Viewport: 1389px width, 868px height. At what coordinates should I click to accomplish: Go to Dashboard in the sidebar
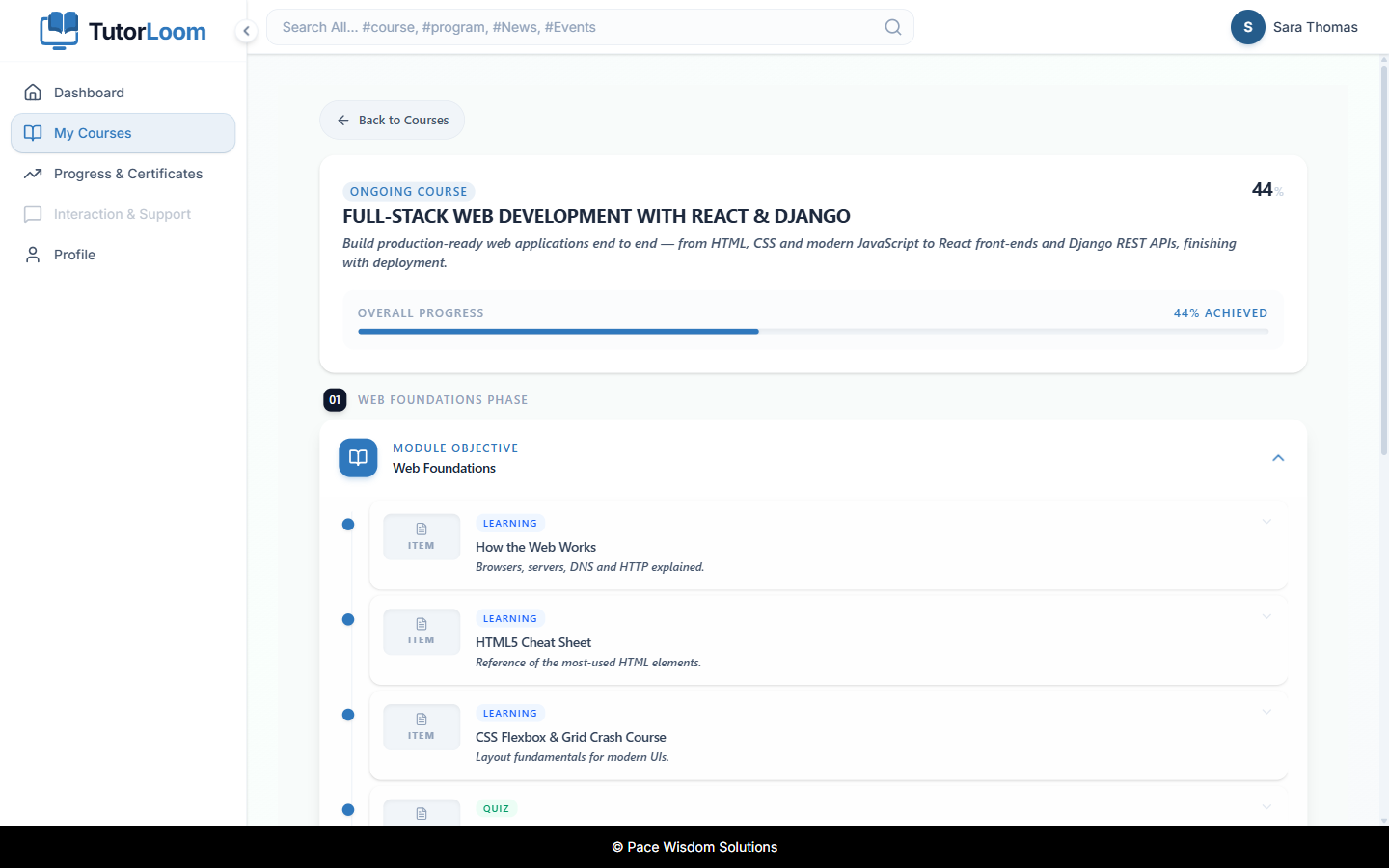[x=123, y=93]
